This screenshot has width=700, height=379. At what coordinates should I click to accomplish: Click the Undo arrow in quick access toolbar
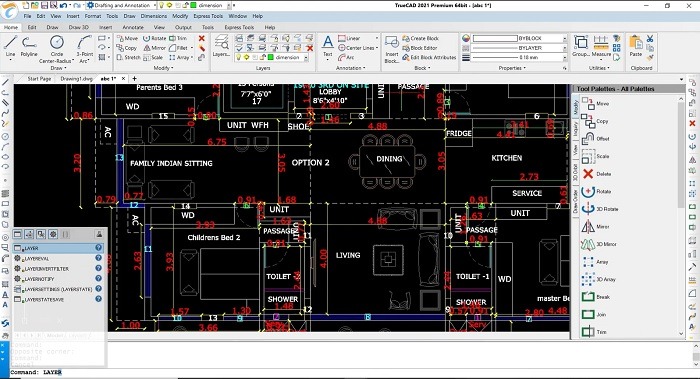[63, 5]
